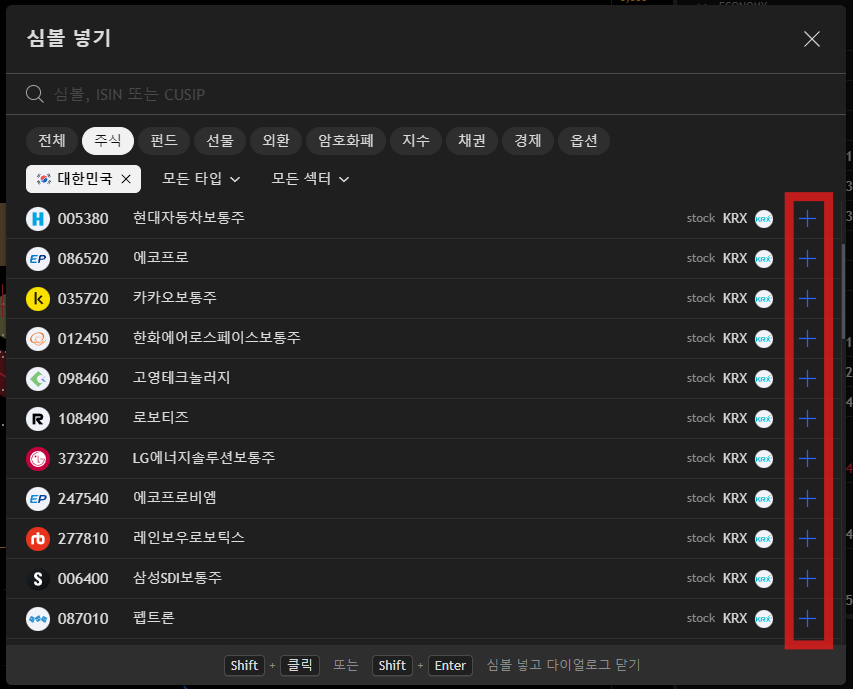Viewport: 853px width, 689px height.
Task: Add 035720 카카오보통주 with its plus icon
Action: (807, 299)
